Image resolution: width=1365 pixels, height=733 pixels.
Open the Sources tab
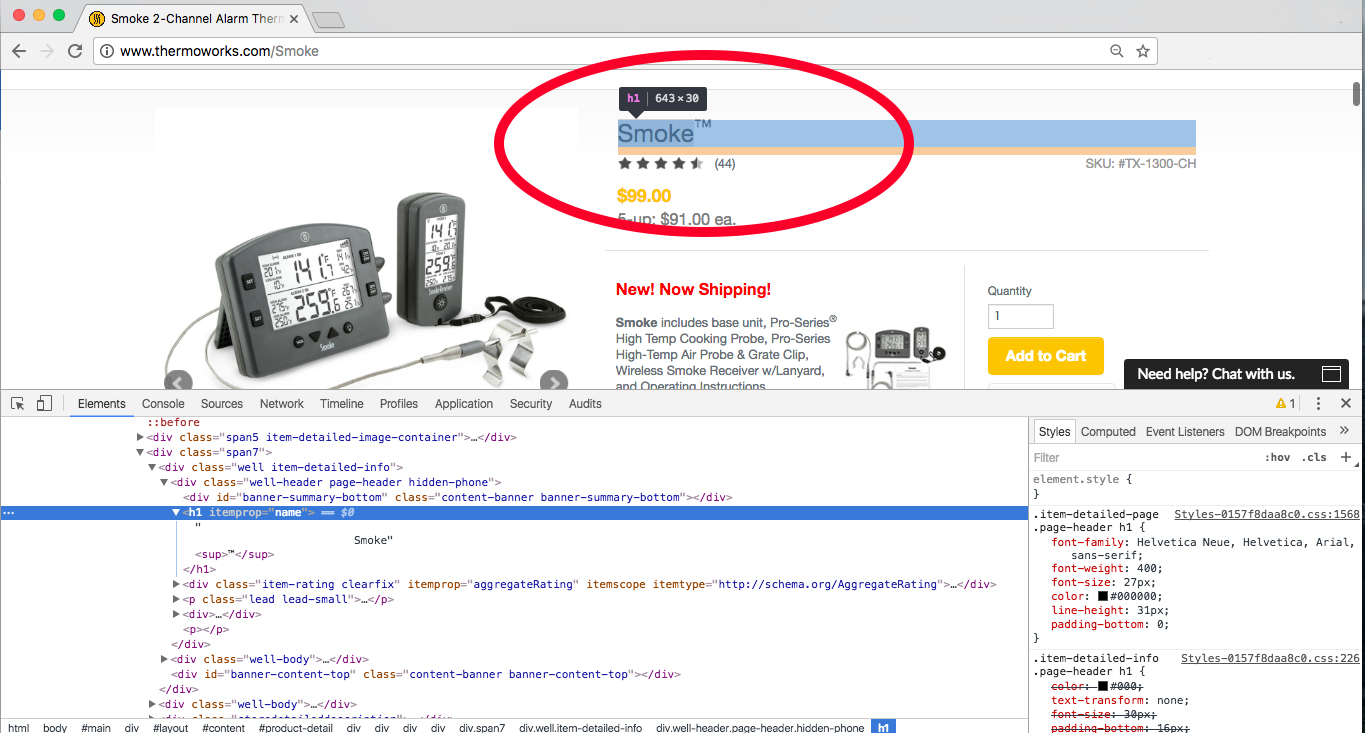point(222,404)
